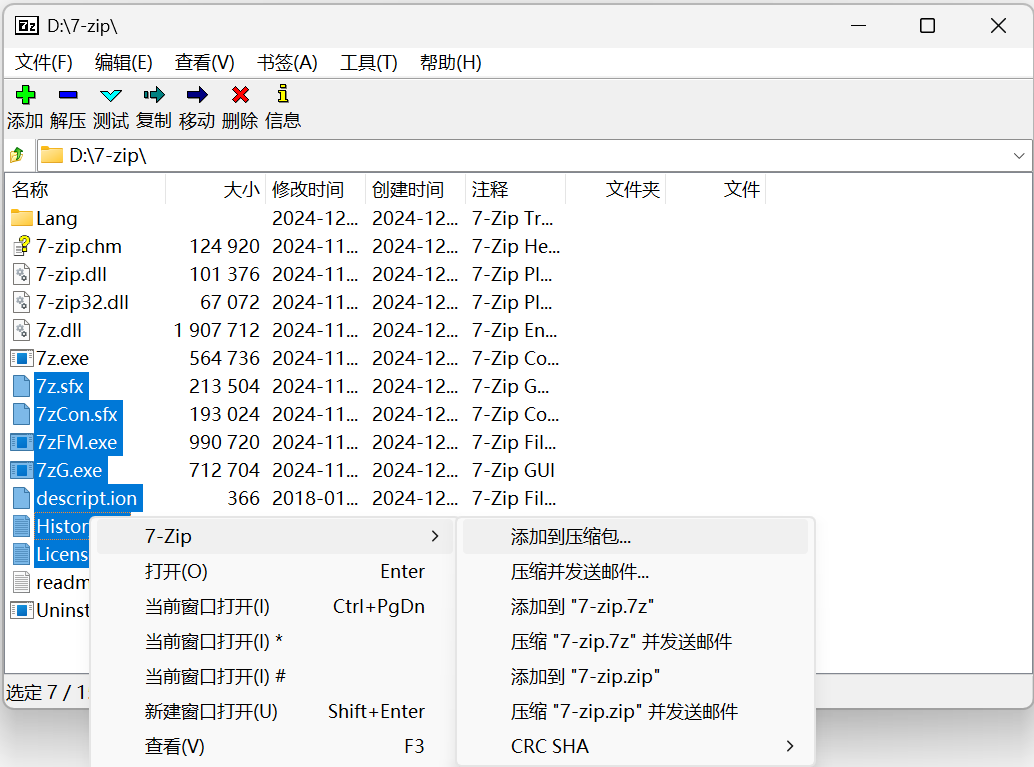1034x767 pixels.
Task: Expand the address bar path dropdown
Action: (x=1019, y=156)
